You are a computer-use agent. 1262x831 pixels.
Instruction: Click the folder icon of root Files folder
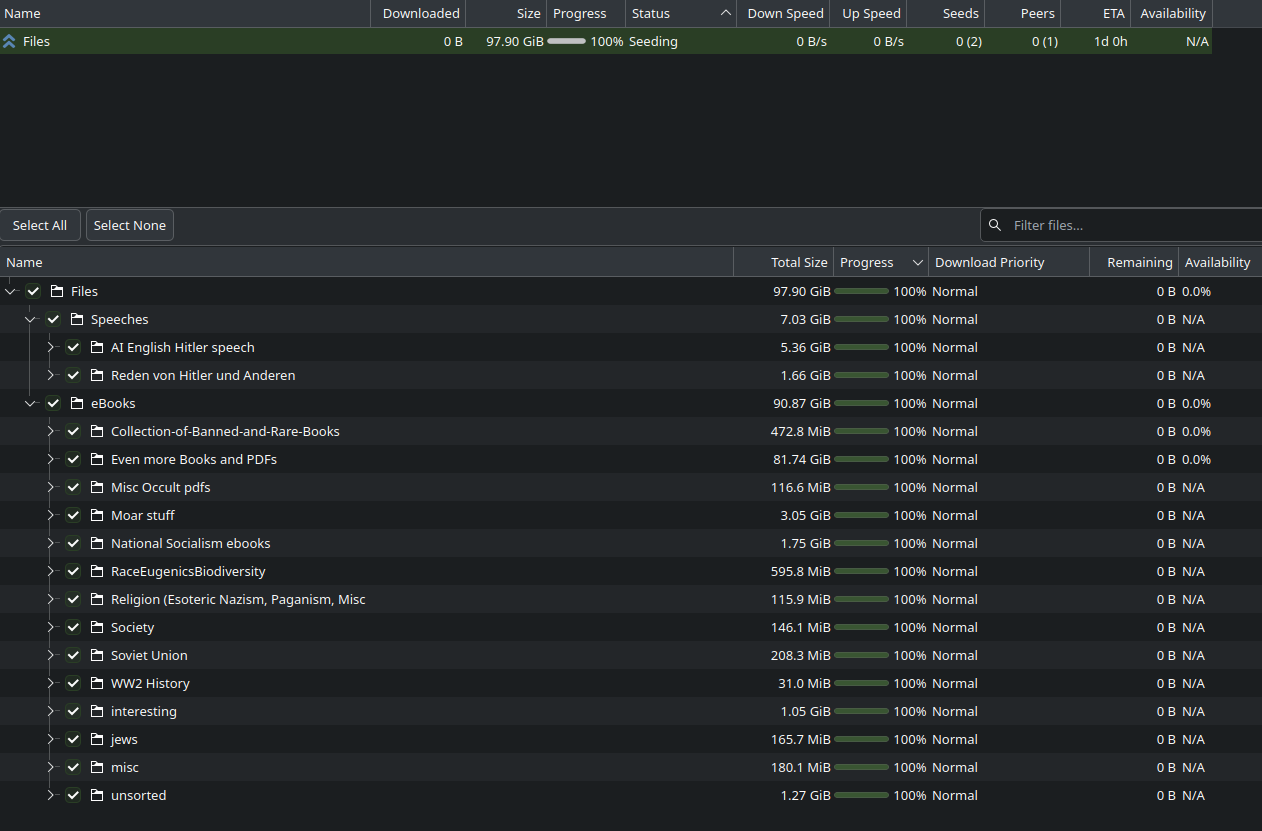coord(57,291)
